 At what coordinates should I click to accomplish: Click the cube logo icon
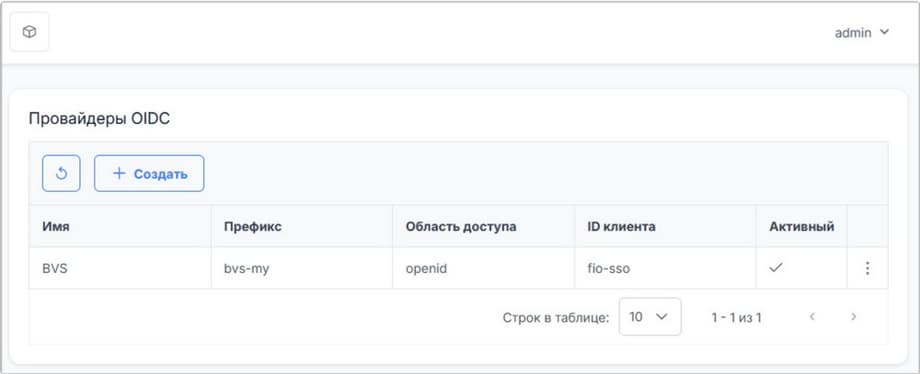pos(29,32)
